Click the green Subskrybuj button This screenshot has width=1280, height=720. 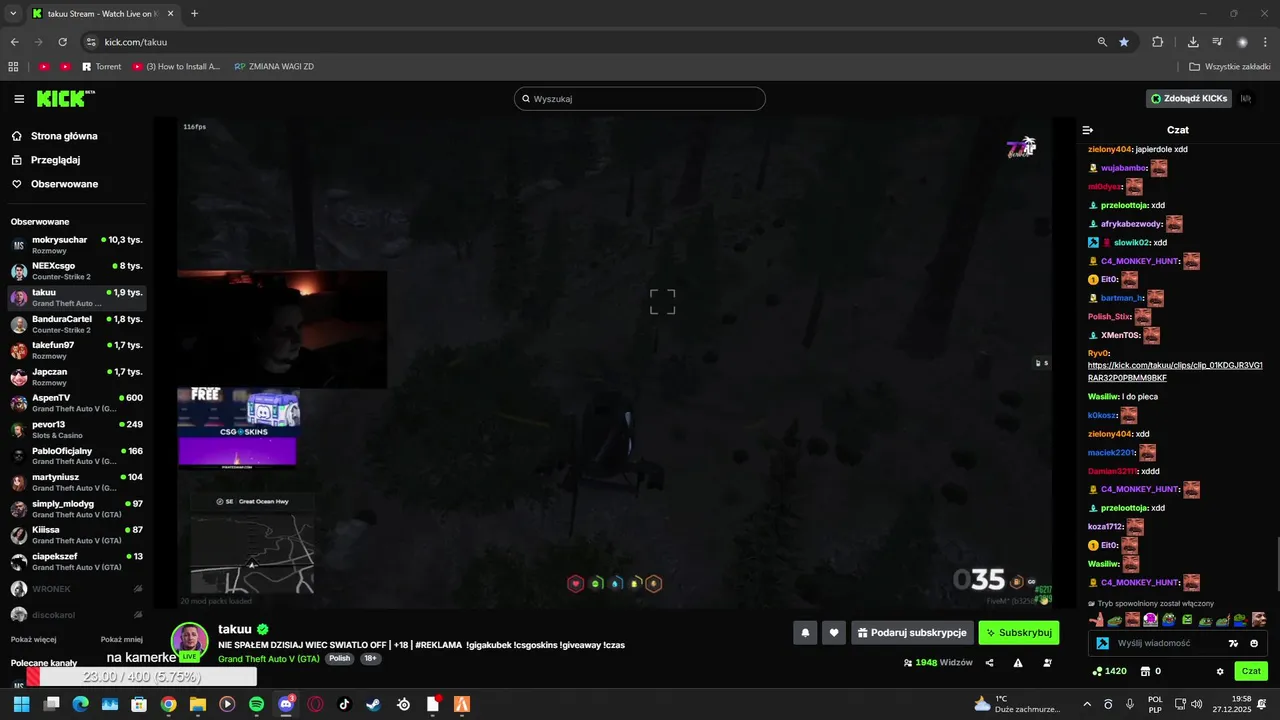point(1019,633)
